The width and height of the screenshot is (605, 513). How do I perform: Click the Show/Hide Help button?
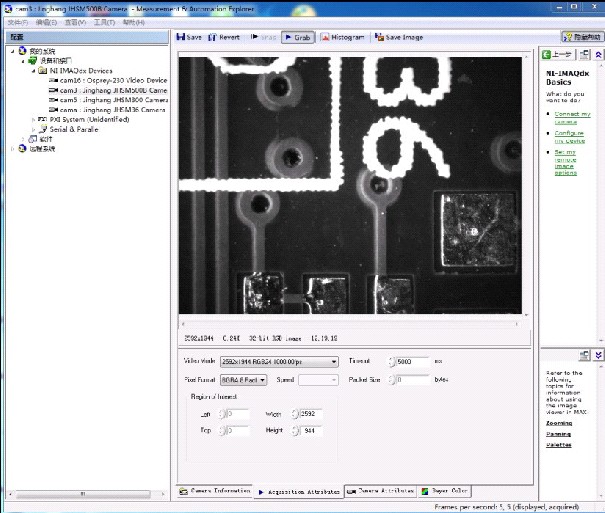pos(583,37)
